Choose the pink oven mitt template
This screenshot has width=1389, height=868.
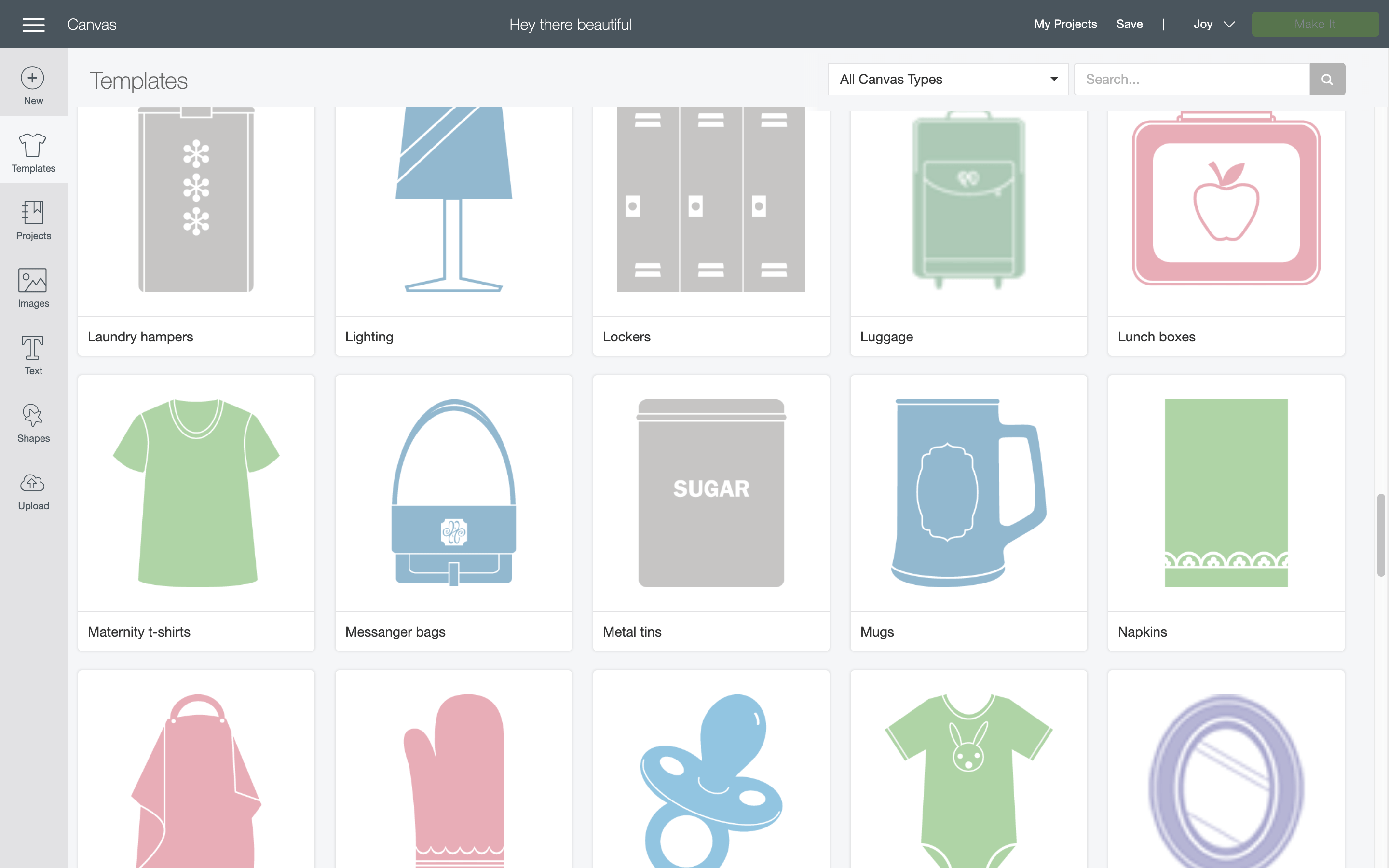tap(453, 781)
